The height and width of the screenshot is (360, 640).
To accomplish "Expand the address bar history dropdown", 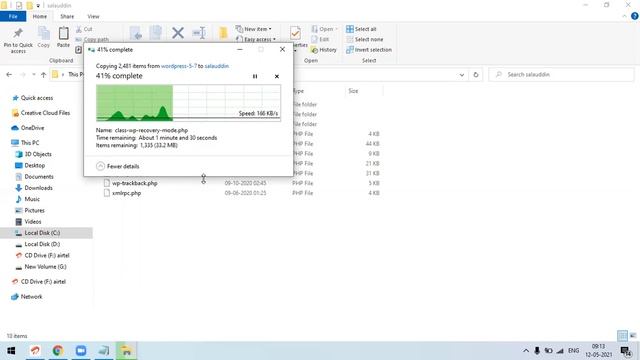I will click(462, 75).
